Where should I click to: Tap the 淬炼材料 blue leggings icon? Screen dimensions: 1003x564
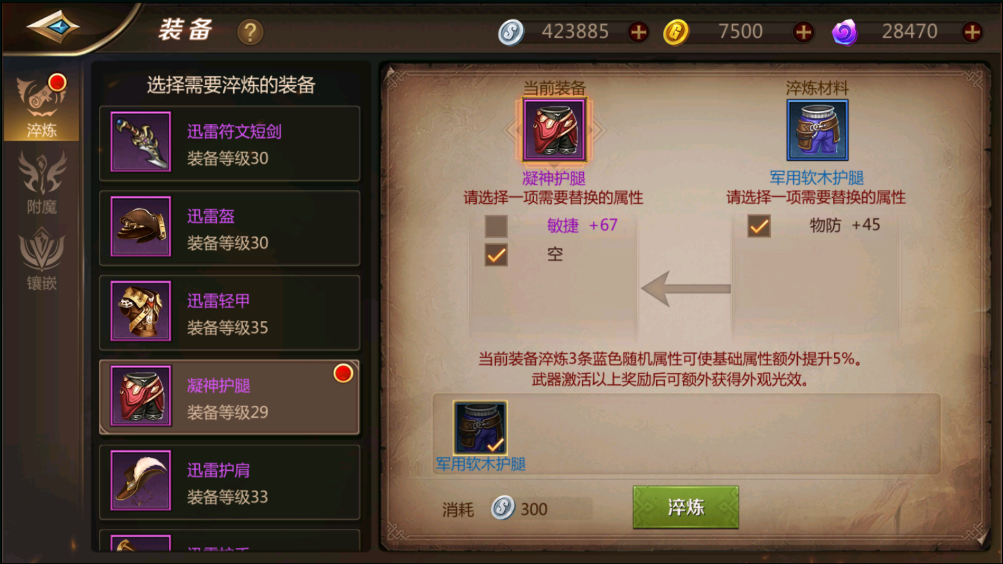click(817, 130)
